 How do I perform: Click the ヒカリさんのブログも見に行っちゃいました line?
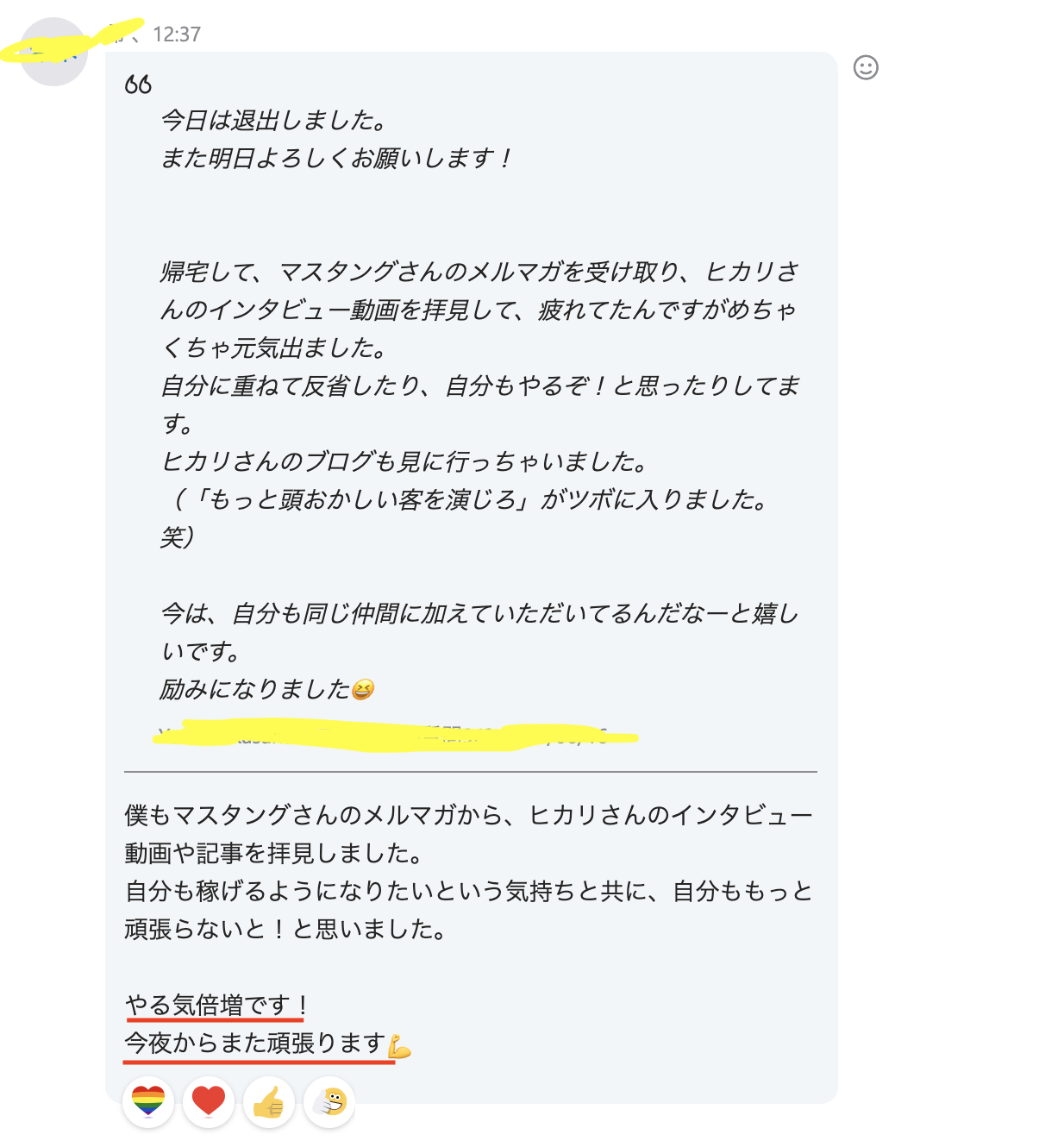click(404, 461)
